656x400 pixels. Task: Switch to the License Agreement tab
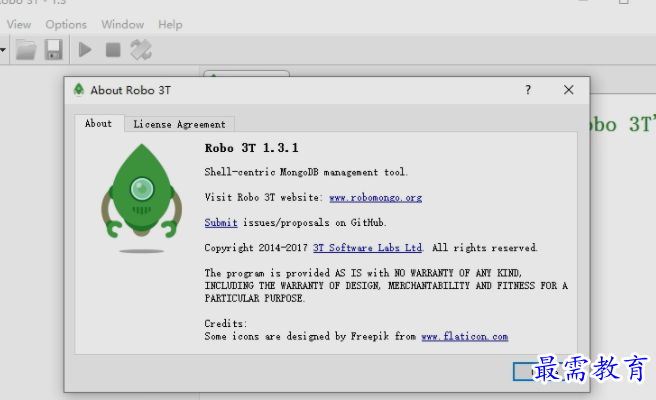(x=179, y=124)
